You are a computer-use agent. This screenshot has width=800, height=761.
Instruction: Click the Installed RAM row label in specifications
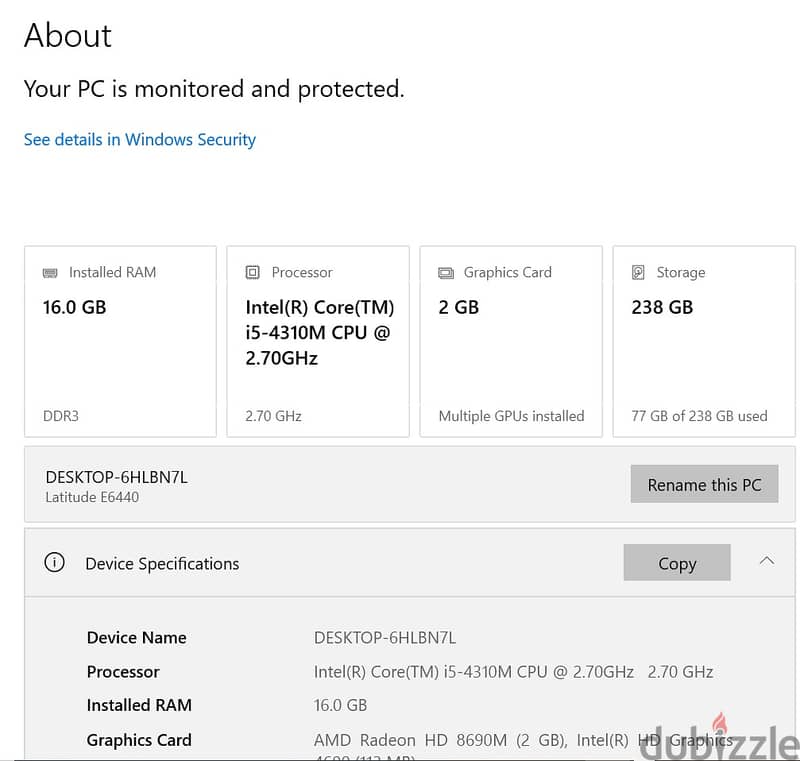click(139, 705)
